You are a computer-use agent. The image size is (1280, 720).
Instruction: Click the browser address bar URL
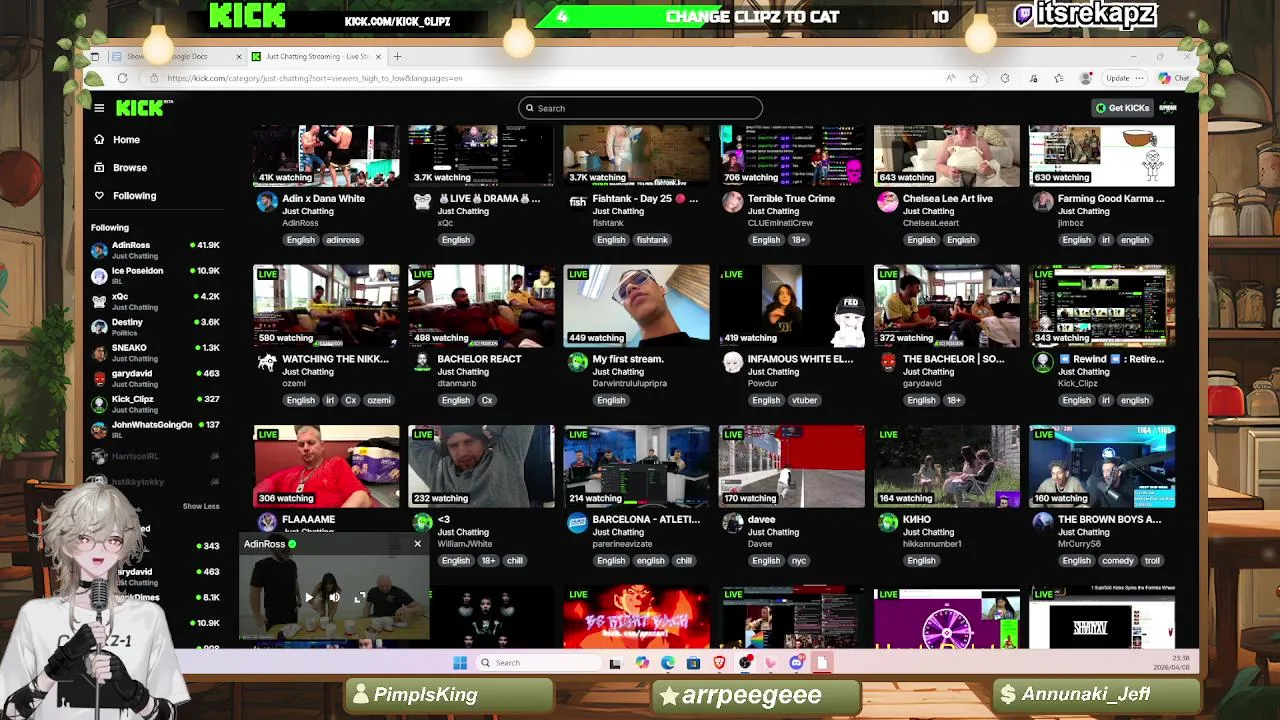click(314, 78)
